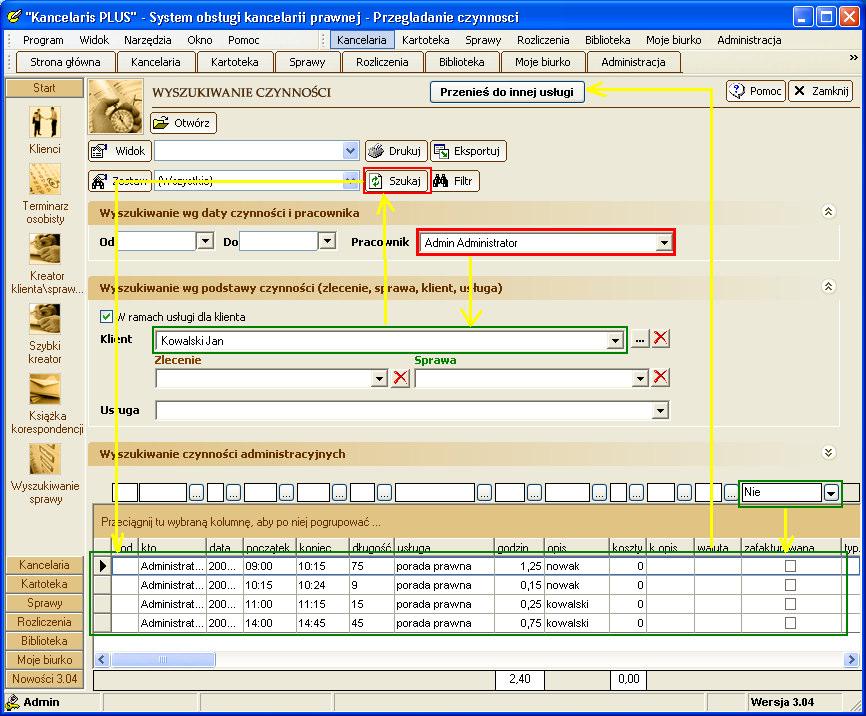
Task: Open the Klient Kowalski Jan dropdown
Action: [x=615, y=340]
